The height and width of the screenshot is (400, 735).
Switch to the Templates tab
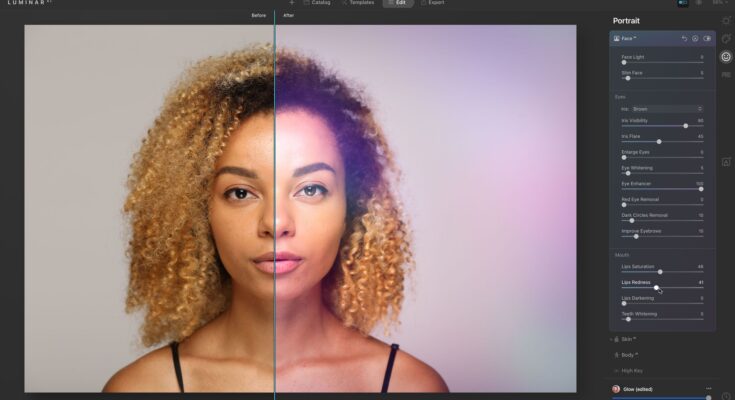(x=358, y=3)
